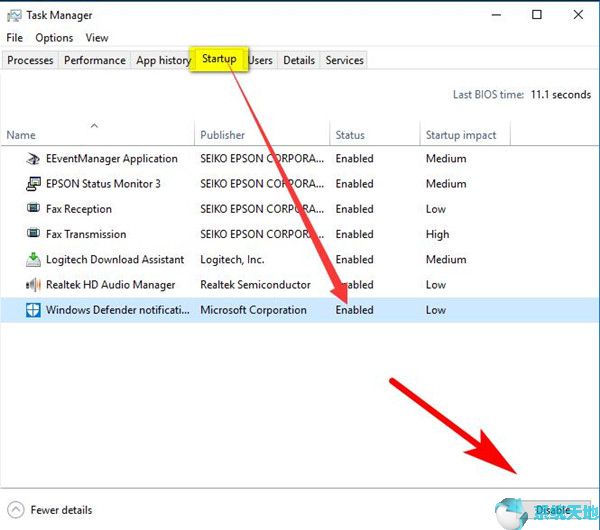
Task: Click the Fax Reception row icon
Action: coord(33,208)
